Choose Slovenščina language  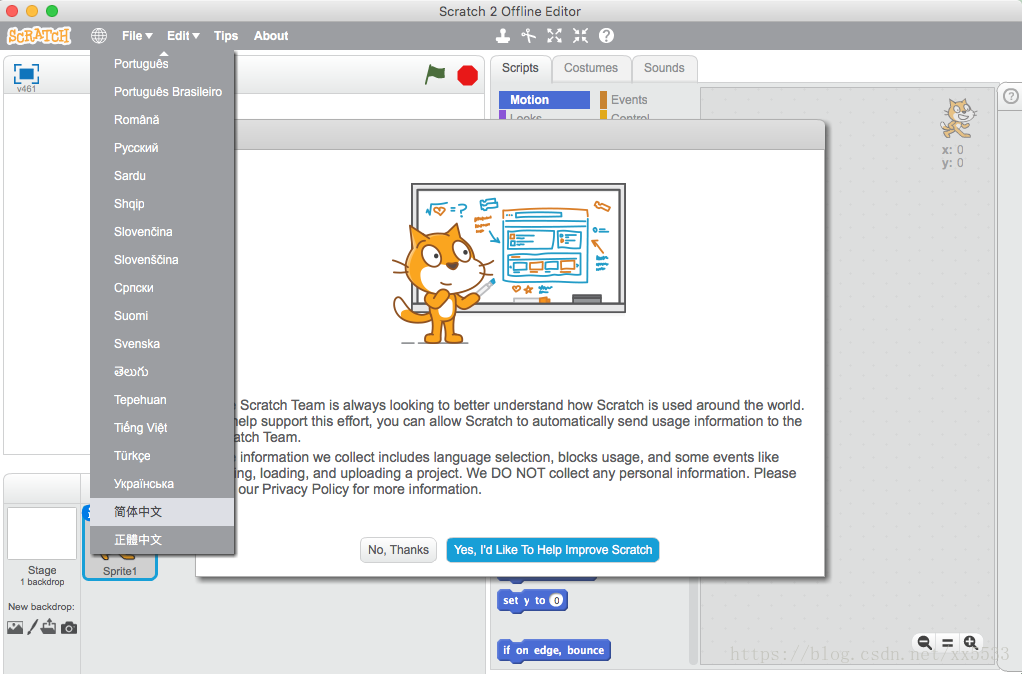tap(162, 260)
